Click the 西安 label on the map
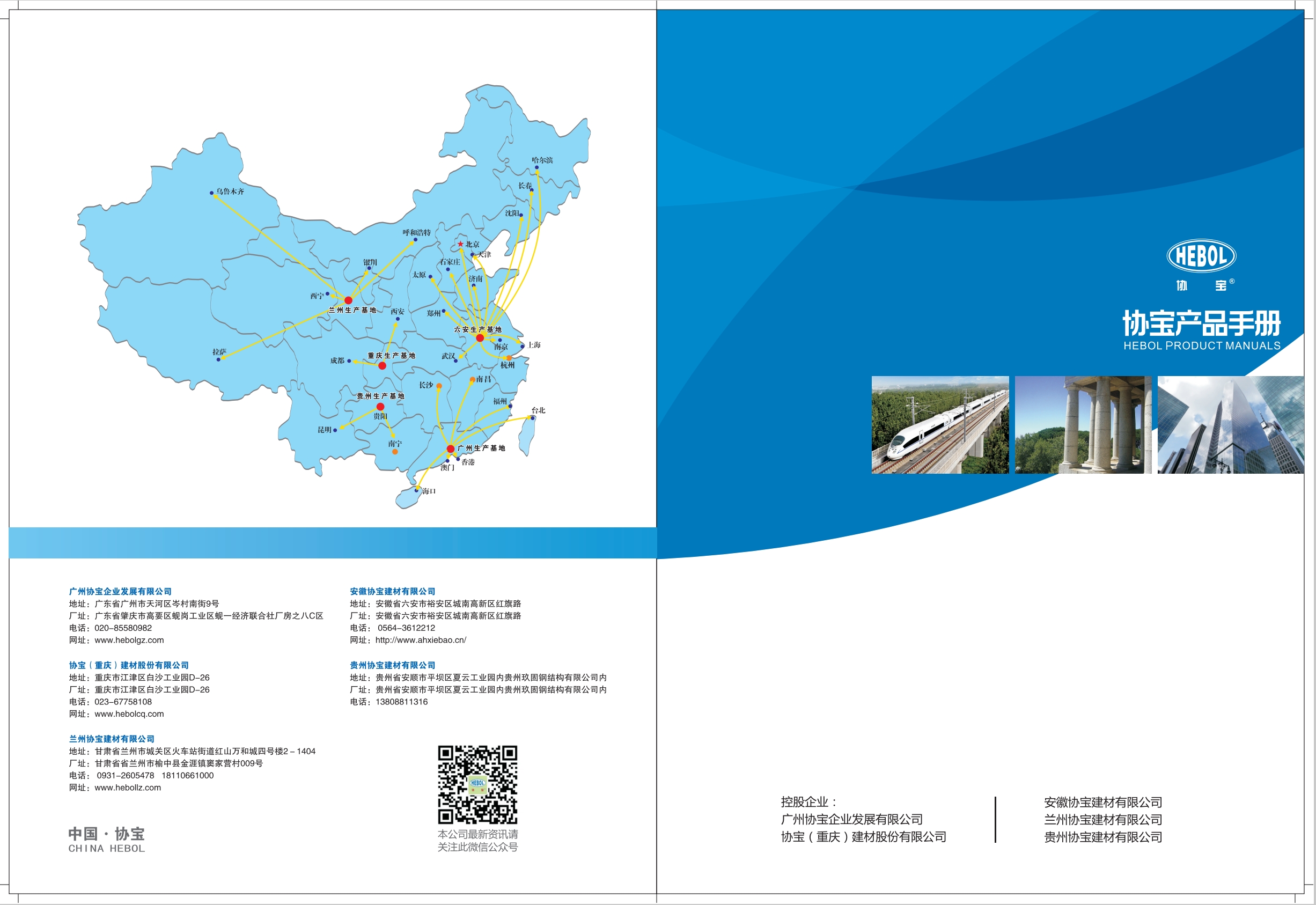 398,312
